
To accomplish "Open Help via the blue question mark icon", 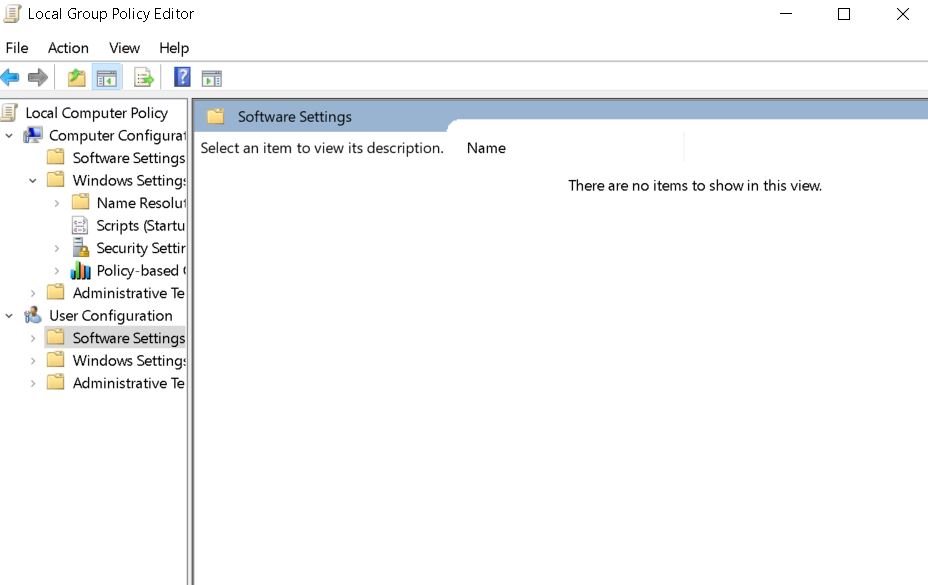I will point(182,77).
